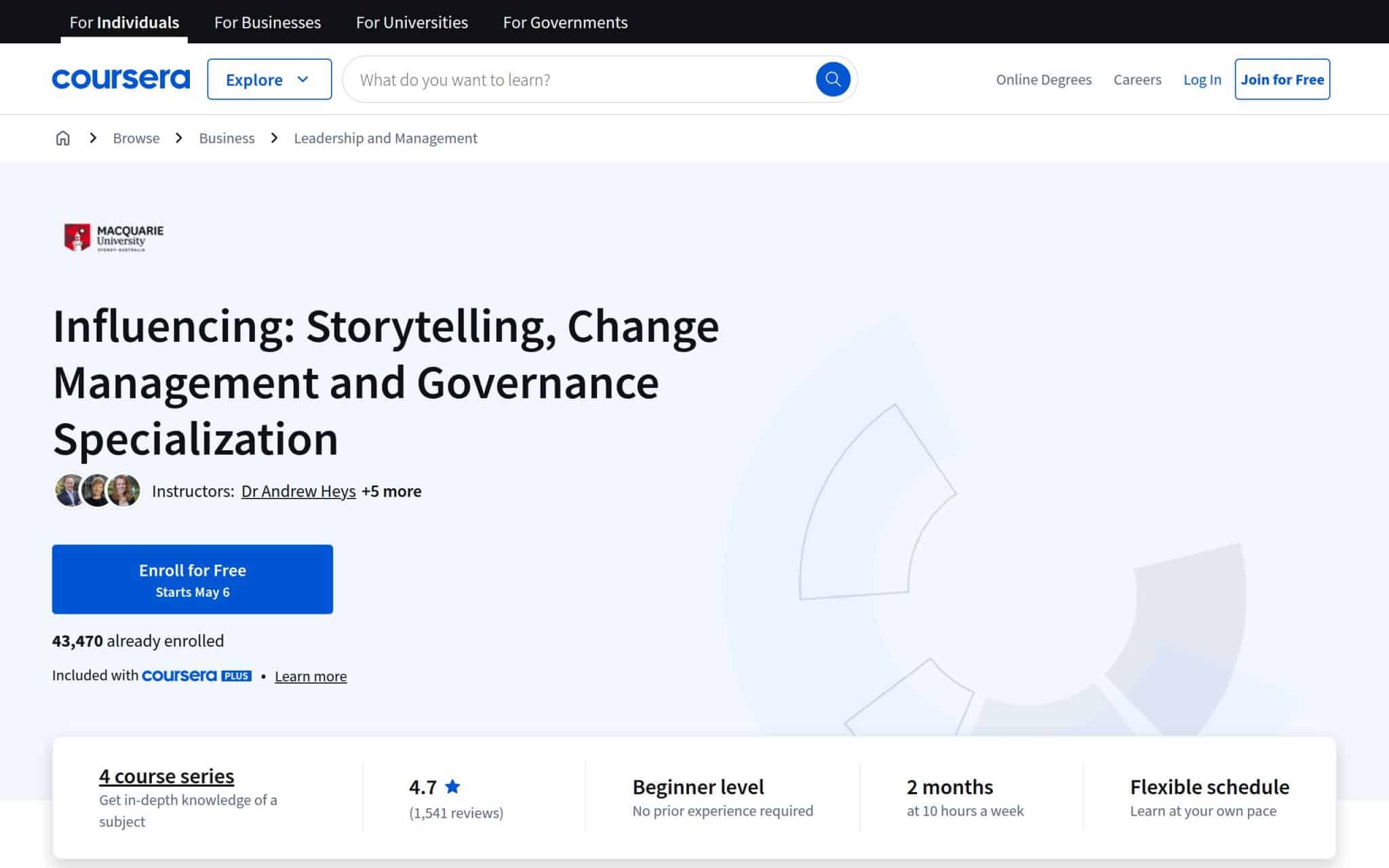Go to home via breadcrumb house icon
Image resolution: width=1389 pixels, height=868 pixels.
tap(62, 138)
